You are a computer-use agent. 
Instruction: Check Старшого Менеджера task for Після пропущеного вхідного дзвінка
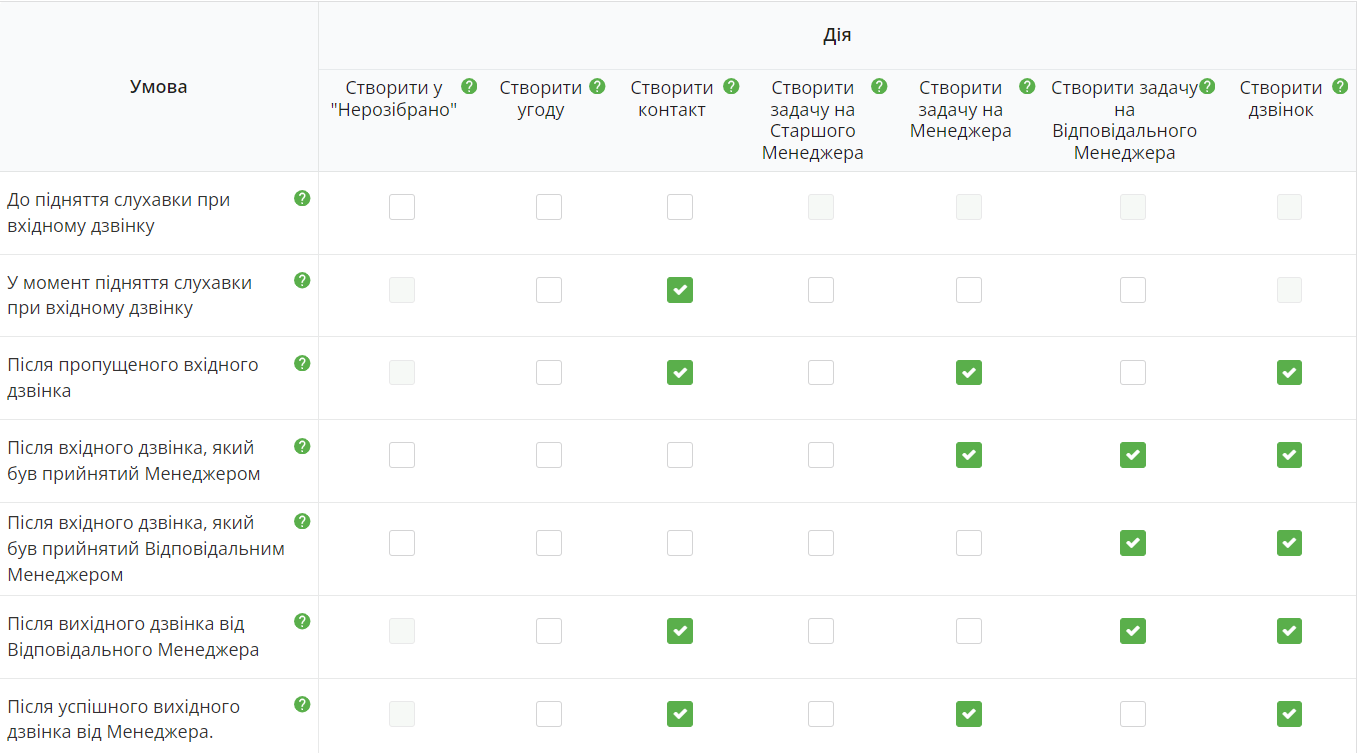point(821,373)
